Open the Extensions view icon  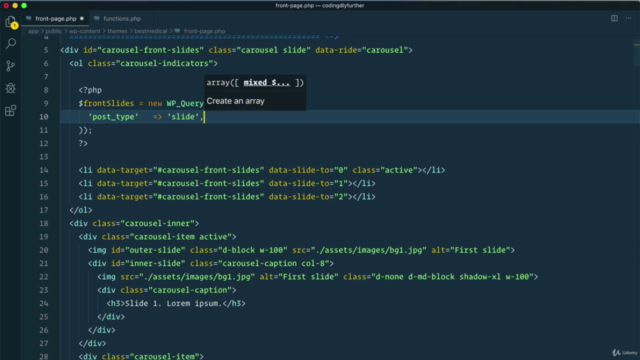(11, 110)
